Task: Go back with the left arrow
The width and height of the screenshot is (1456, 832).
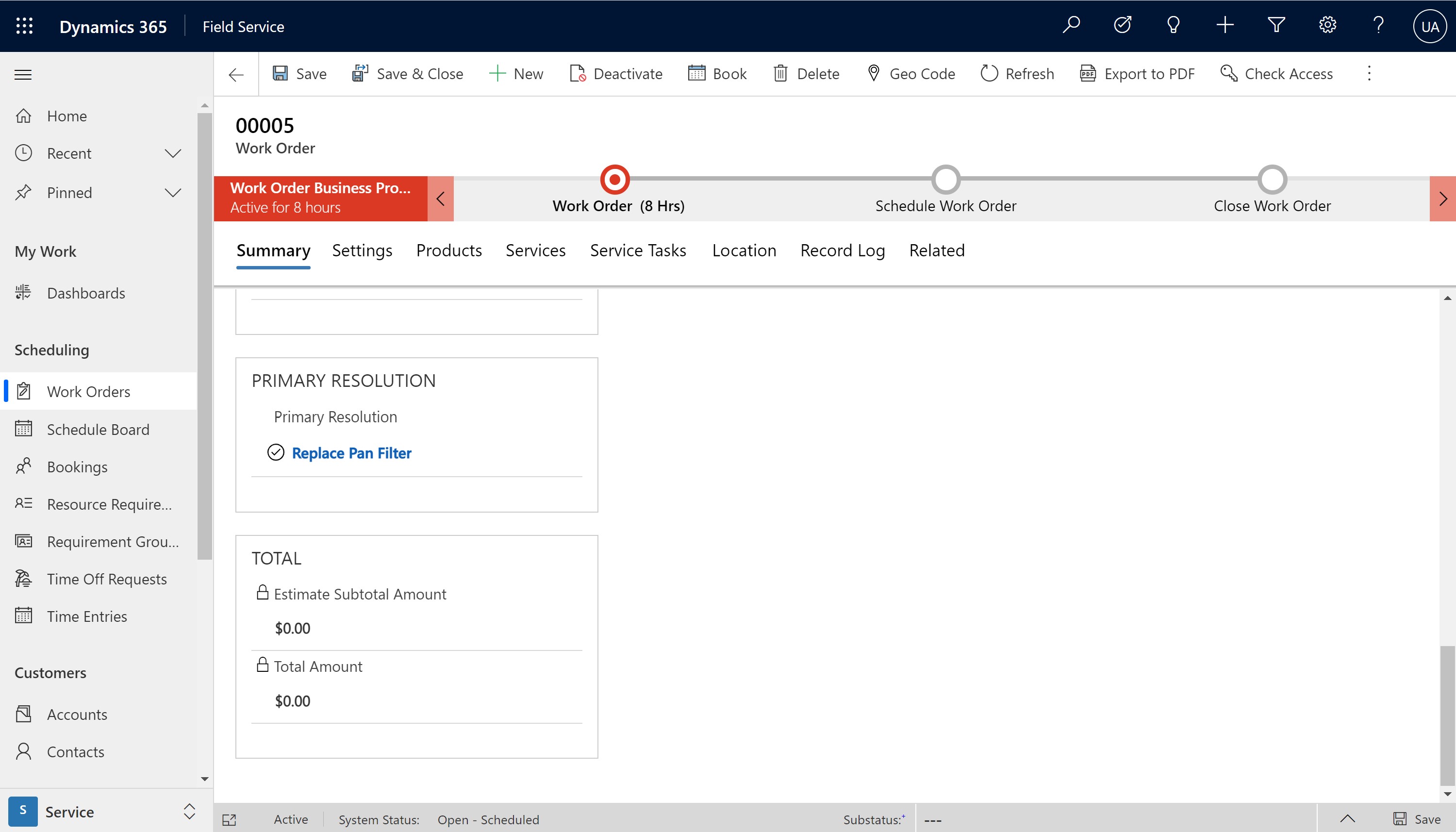Action: point(236,74)
